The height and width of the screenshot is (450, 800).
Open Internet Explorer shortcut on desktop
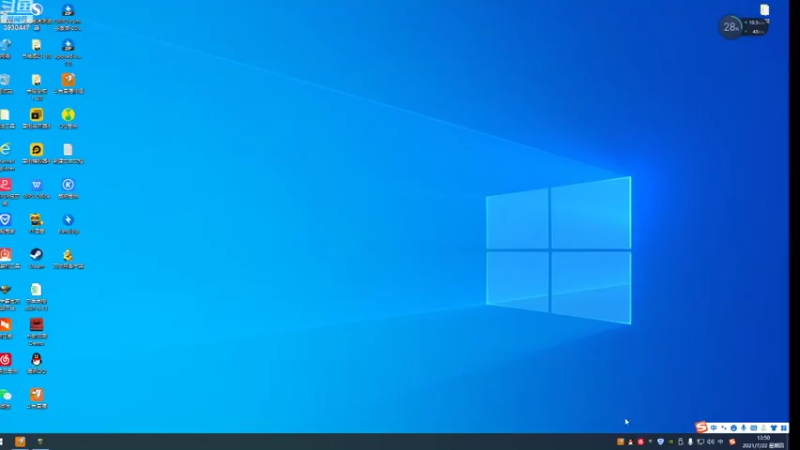5,149
